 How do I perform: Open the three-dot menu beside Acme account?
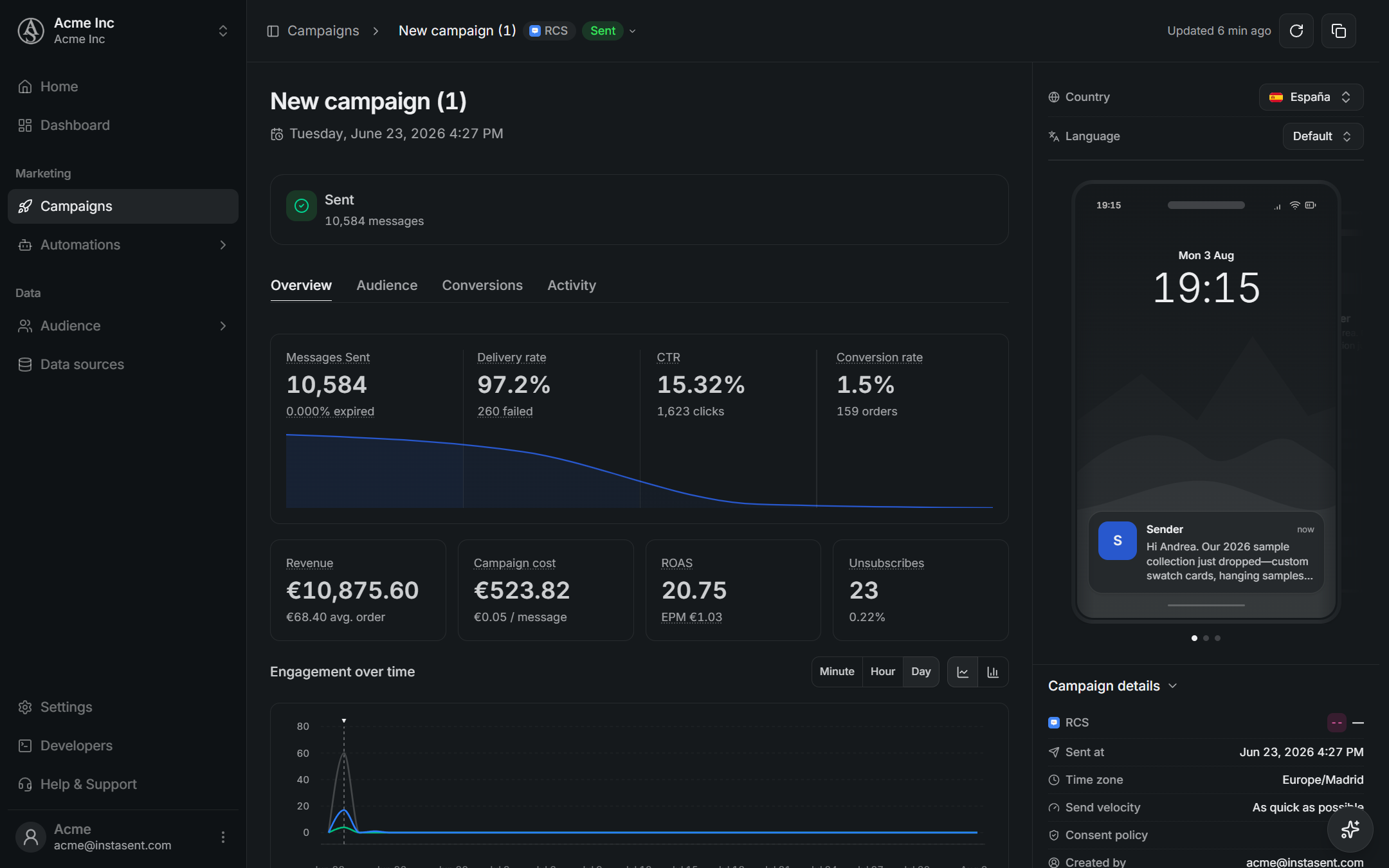(222, 837)
